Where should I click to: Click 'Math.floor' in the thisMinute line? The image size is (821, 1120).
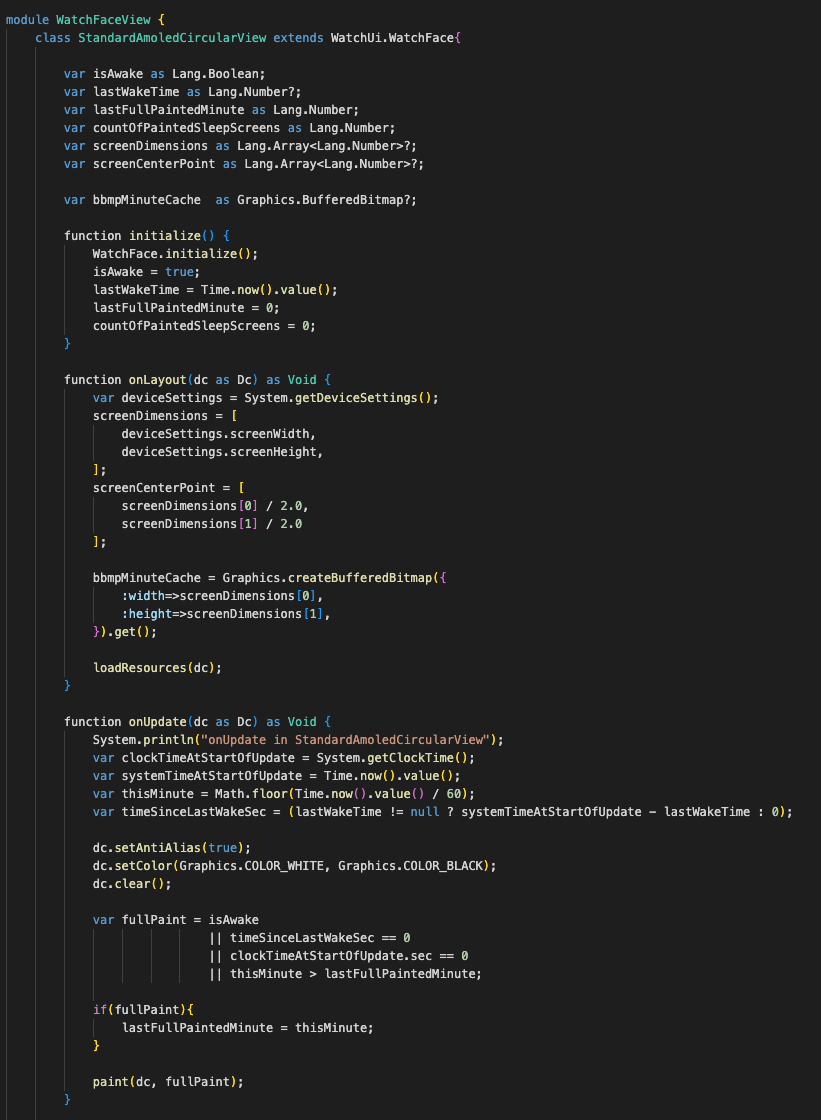coord(251,794)
